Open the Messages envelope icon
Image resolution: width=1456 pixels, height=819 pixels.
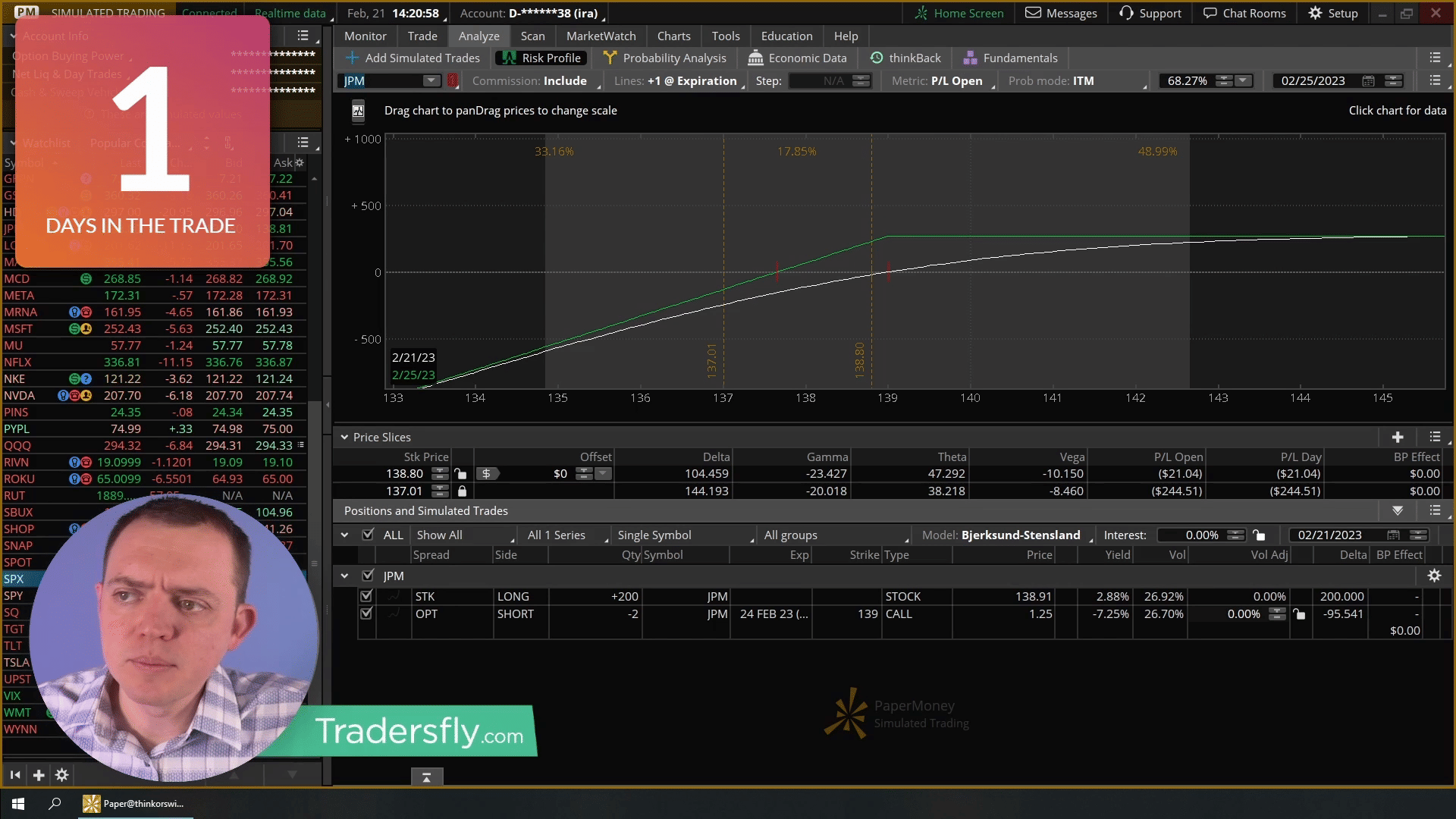[x=1032, y=13]
